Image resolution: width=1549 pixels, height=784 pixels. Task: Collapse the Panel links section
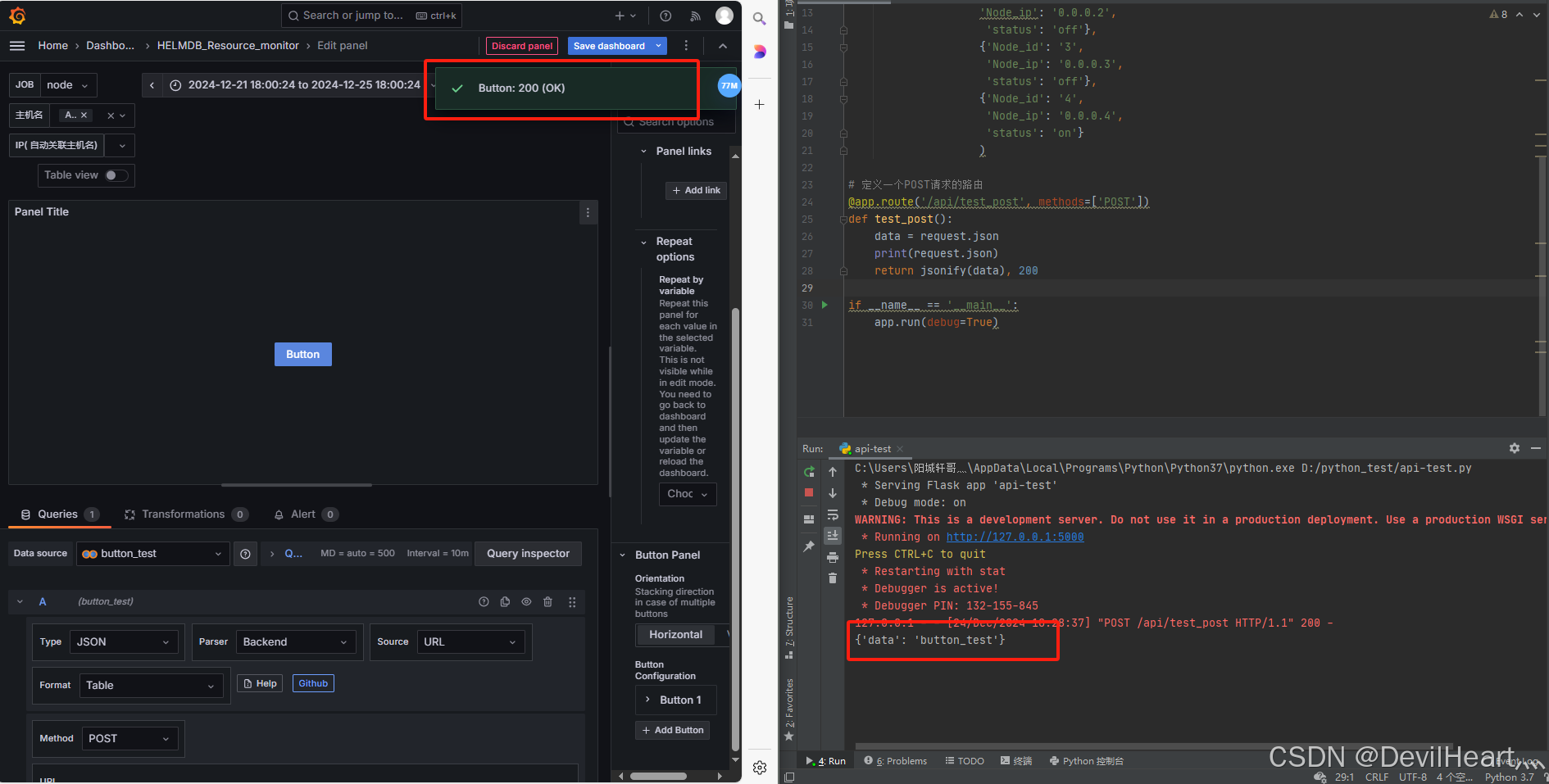pyautogui.click(x=643, y=152)
